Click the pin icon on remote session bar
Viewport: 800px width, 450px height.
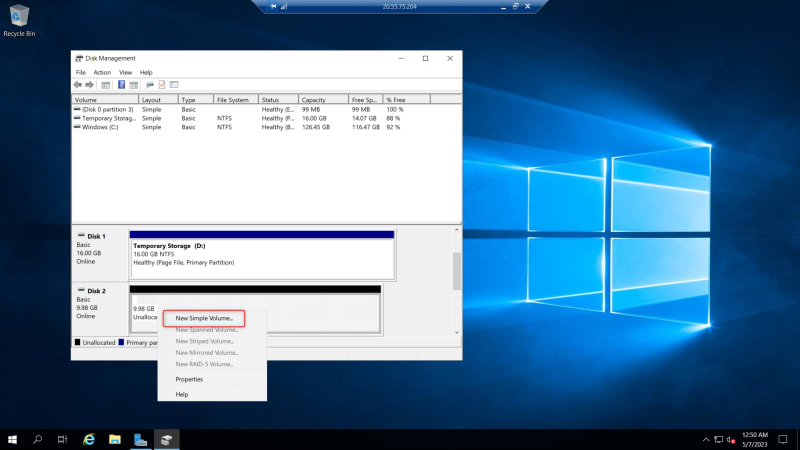[x=273, y=6]
